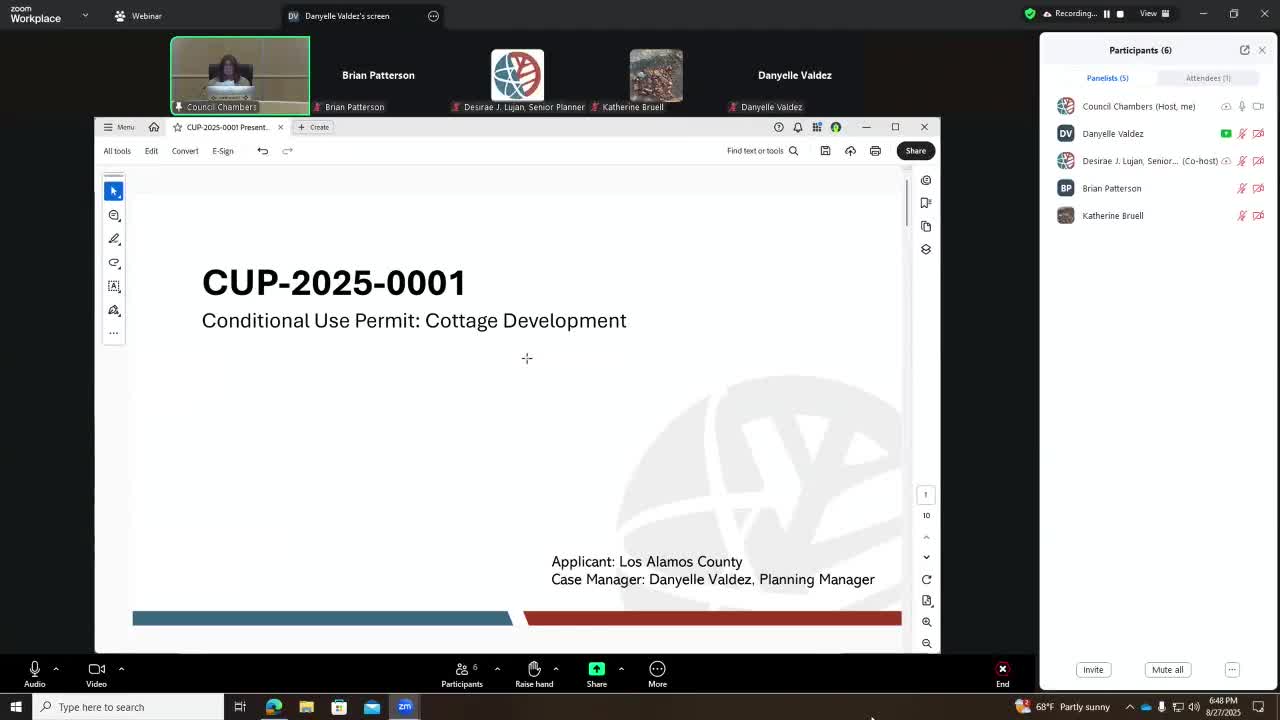Unmute Katherine Bruell in participants list

(1242, 215)
